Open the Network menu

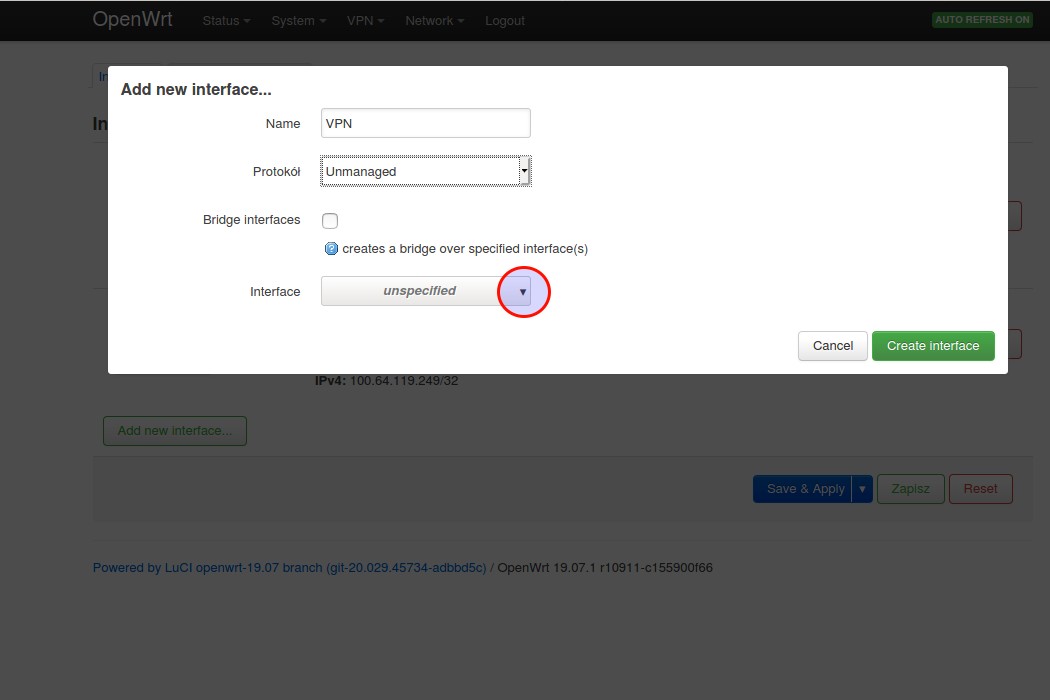(x=435, y=21)
